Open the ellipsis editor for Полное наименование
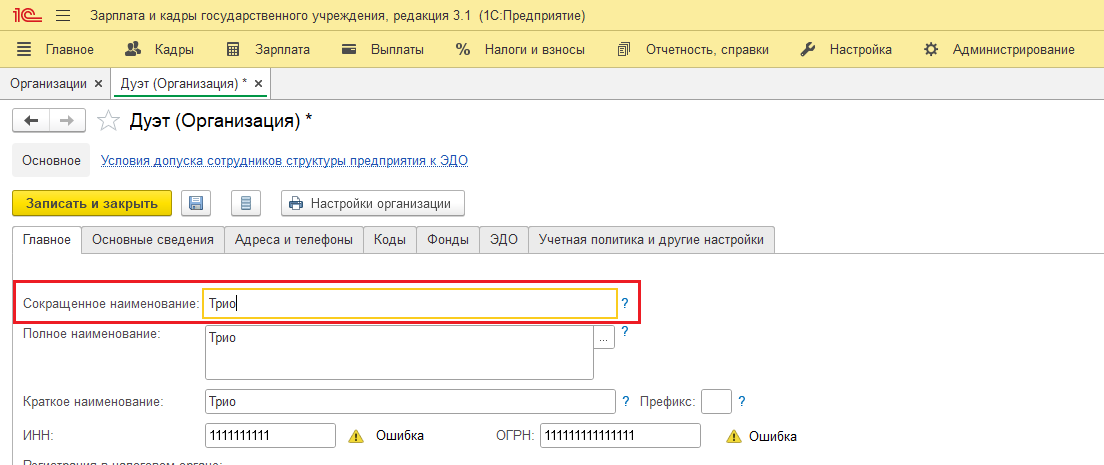This screenshot has height=465, width=1104. [604, 337]
